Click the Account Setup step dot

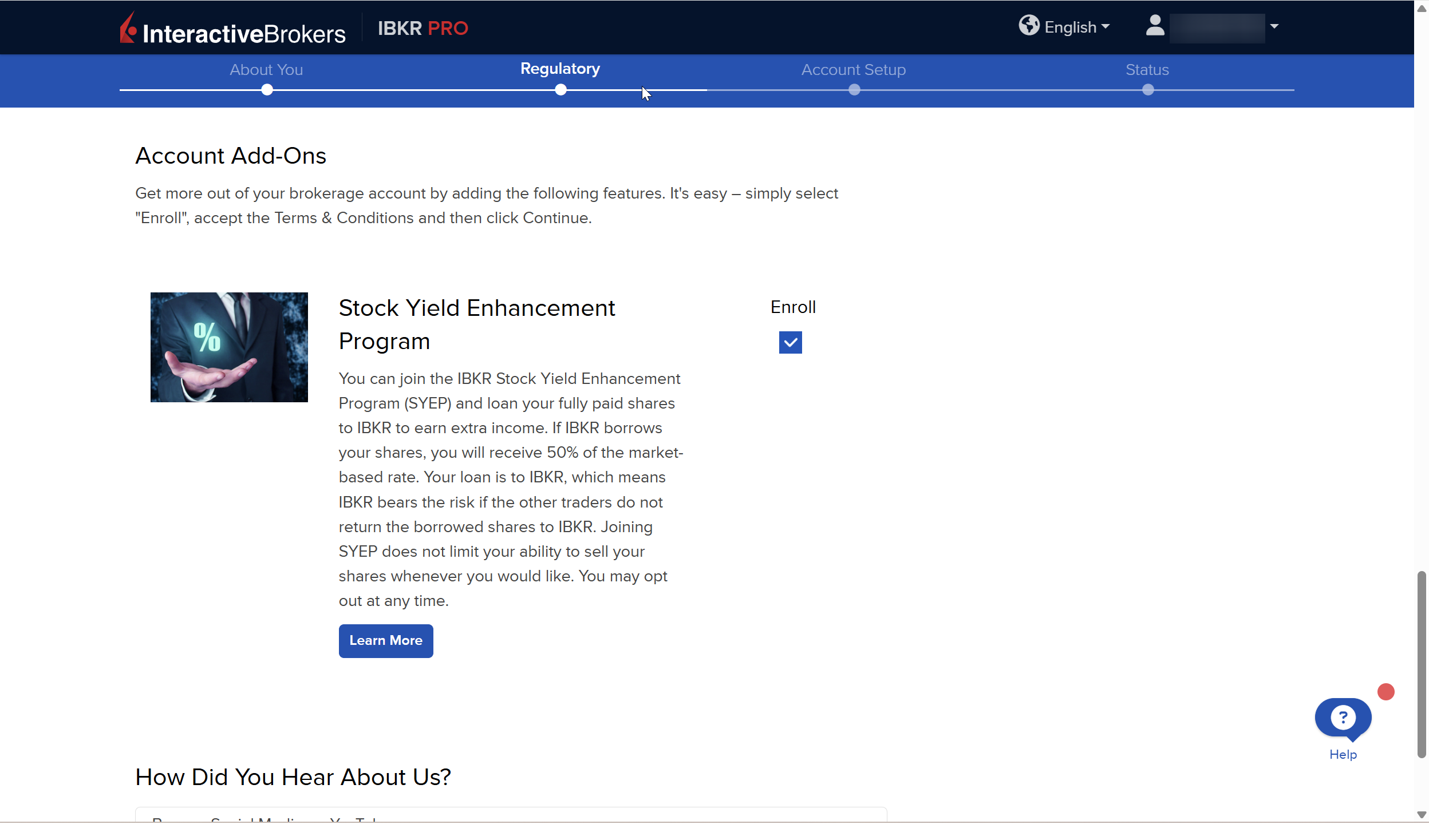coord(854,90)
